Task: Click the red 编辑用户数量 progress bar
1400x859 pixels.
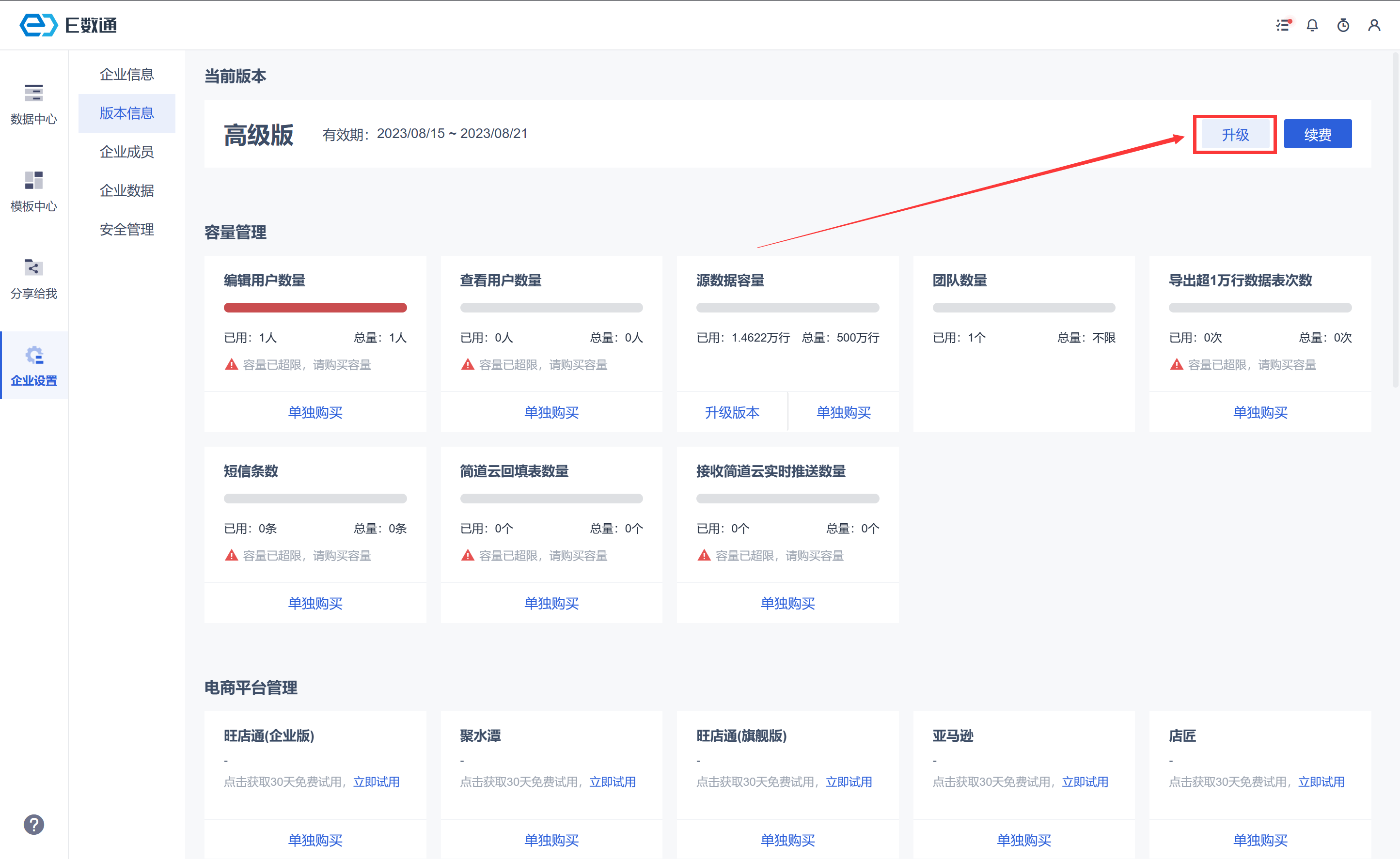Action: click(x=315, y=308)
